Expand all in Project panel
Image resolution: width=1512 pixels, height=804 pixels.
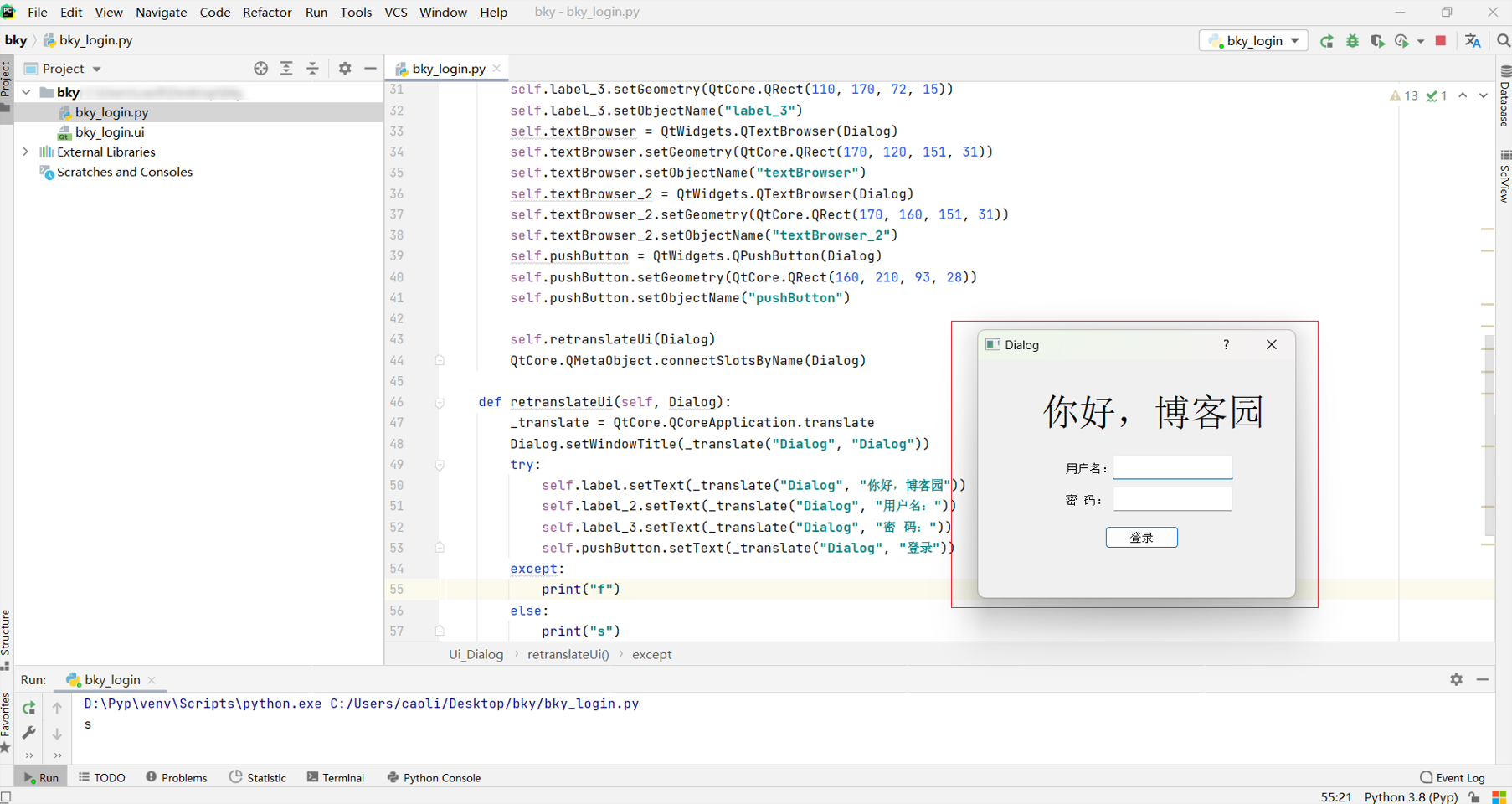click(286, 69)
